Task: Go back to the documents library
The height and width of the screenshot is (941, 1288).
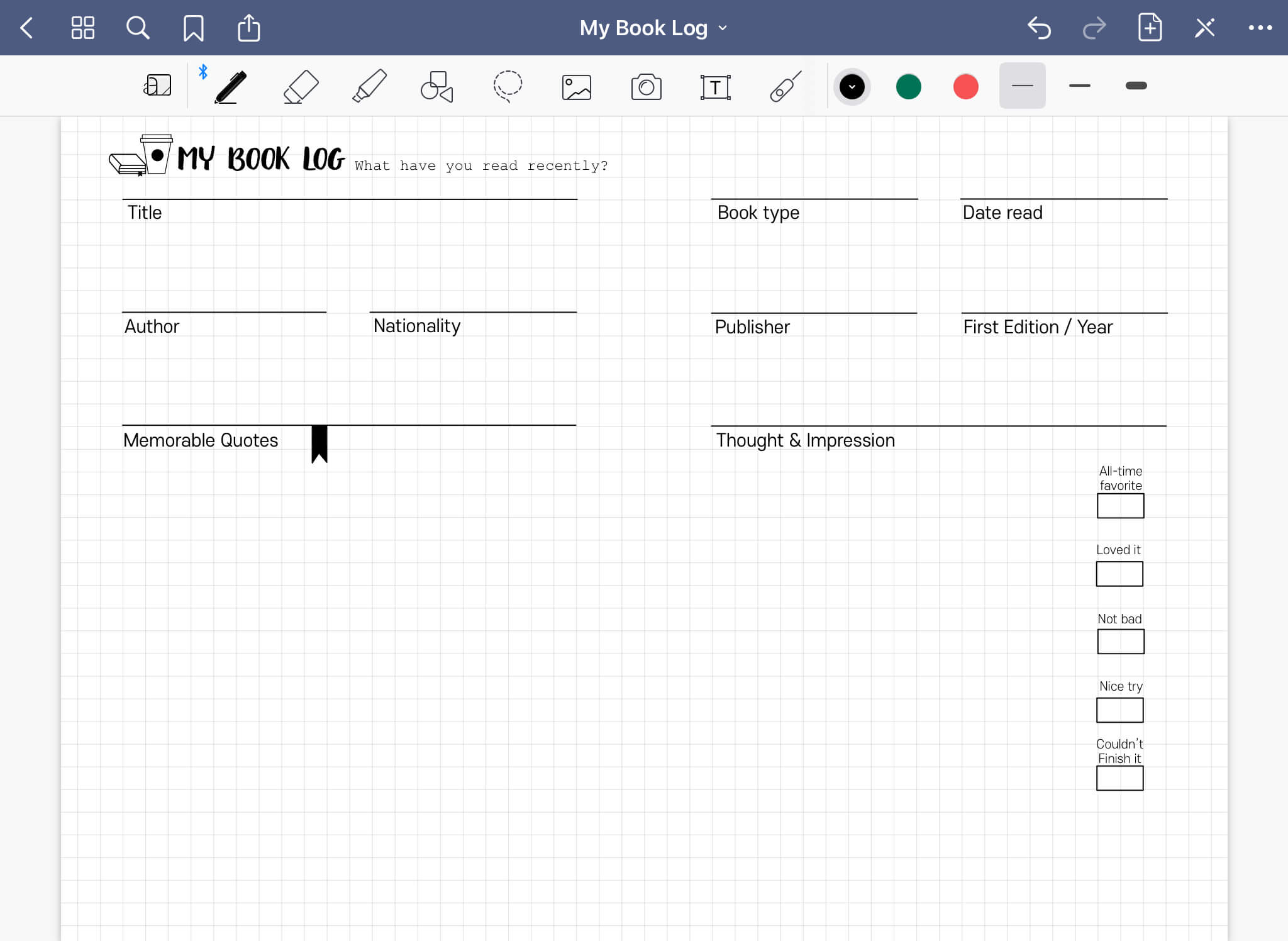Action: pyautogui.click(x=26, y=28)
